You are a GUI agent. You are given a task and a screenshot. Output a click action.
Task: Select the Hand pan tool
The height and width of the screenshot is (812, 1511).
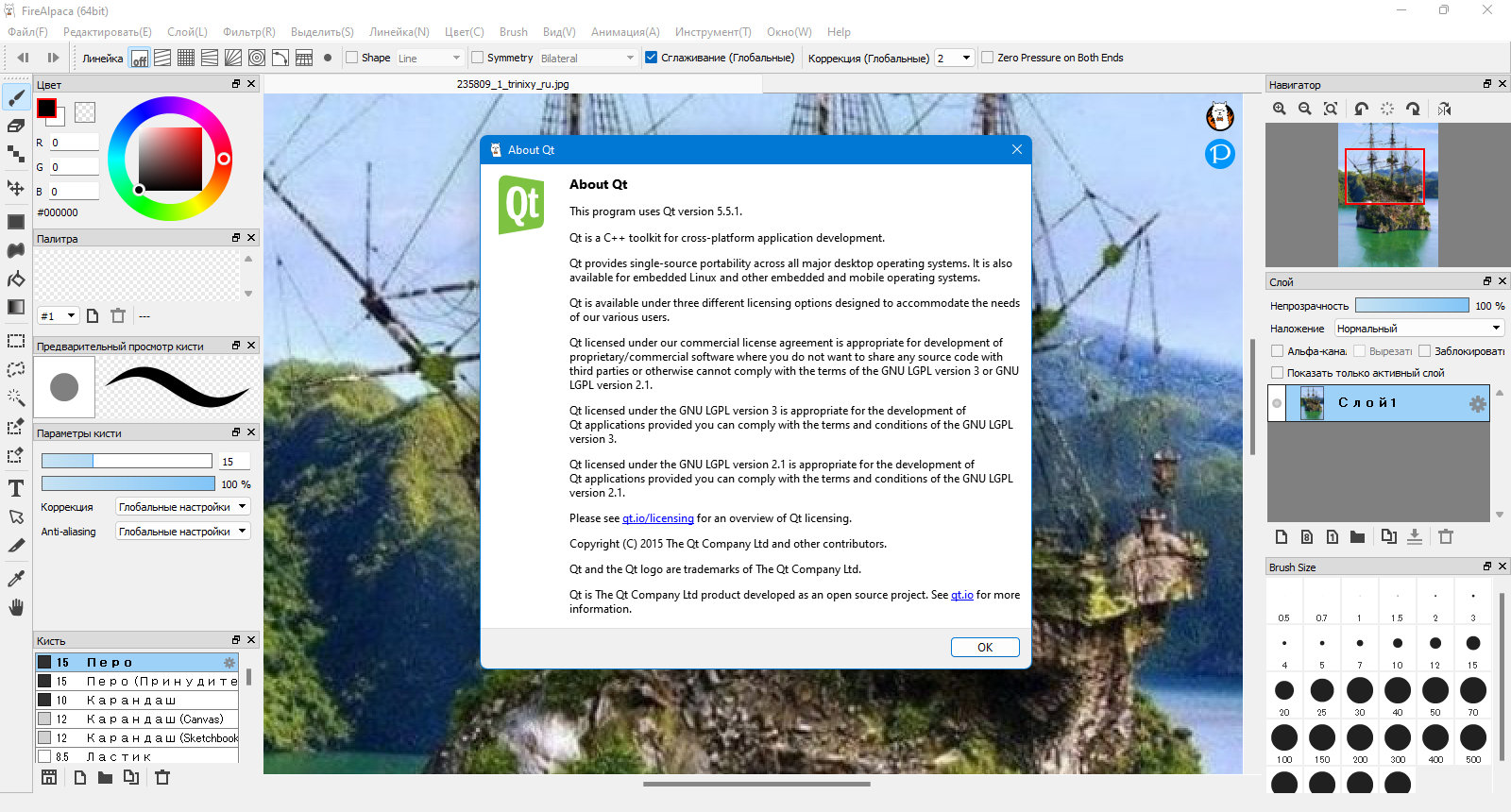pyautogui.click(x=16, y=606)
